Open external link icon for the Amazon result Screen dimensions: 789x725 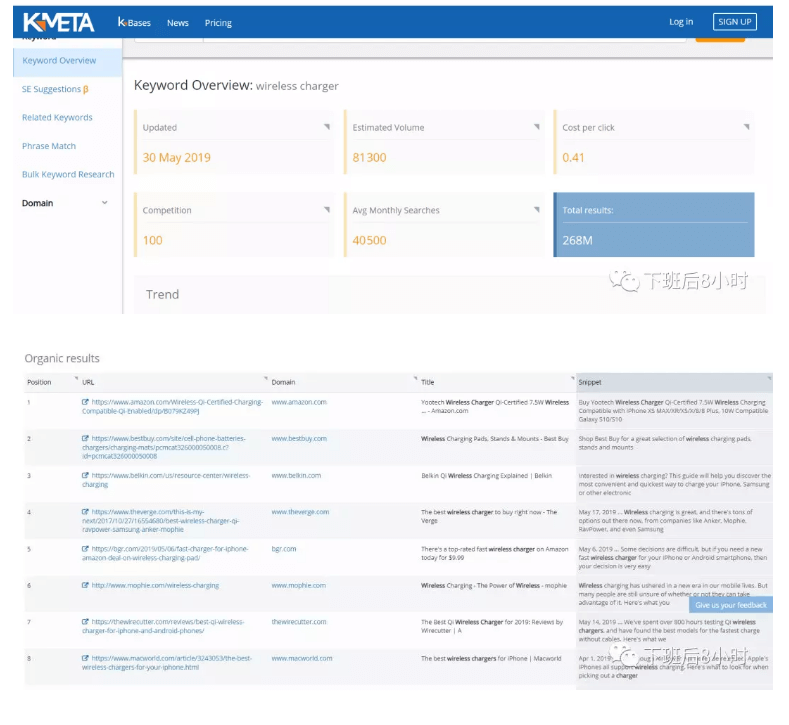[85, 402]
